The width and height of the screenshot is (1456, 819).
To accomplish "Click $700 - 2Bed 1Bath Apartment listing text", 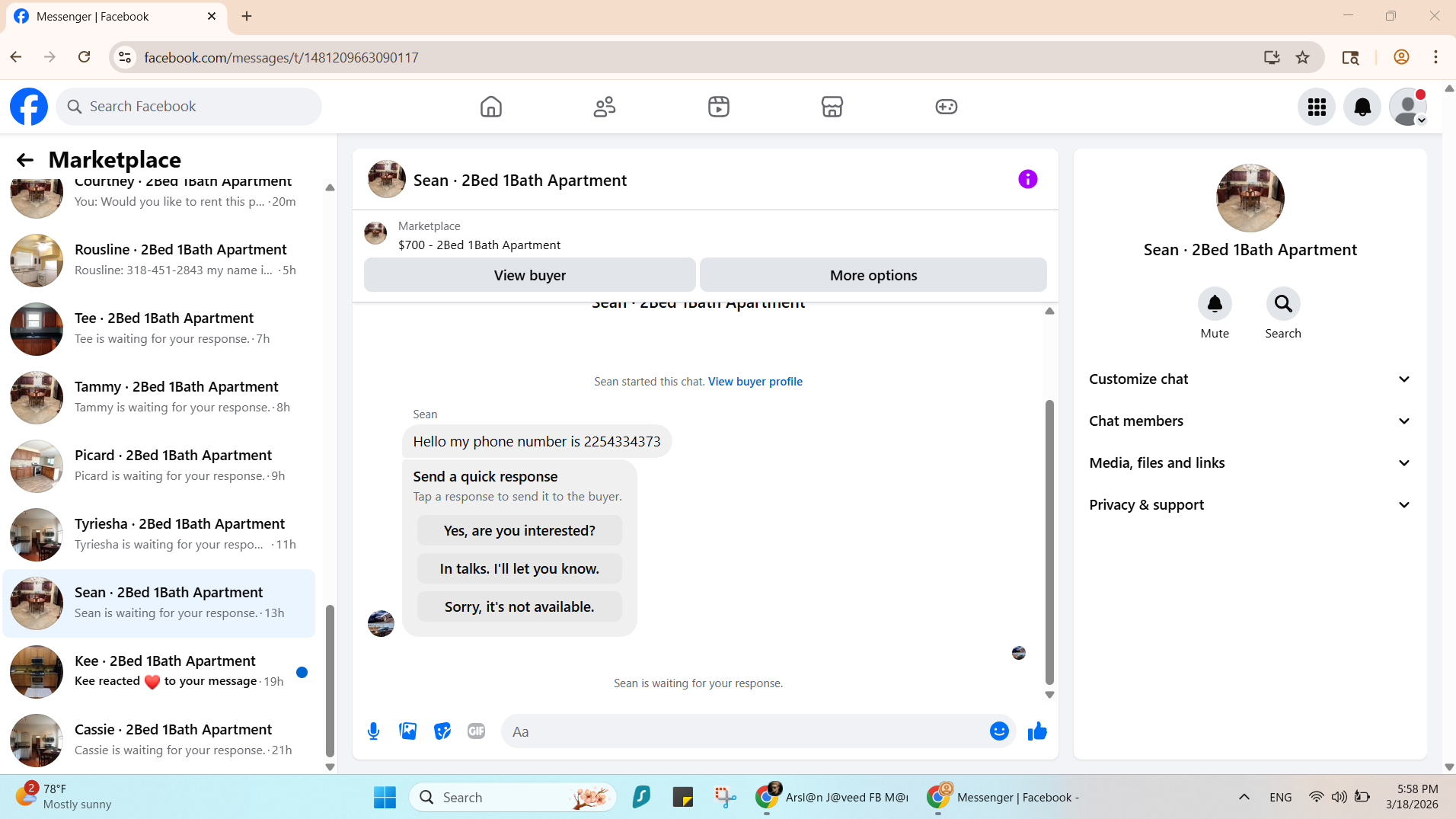I will point(479,245).
